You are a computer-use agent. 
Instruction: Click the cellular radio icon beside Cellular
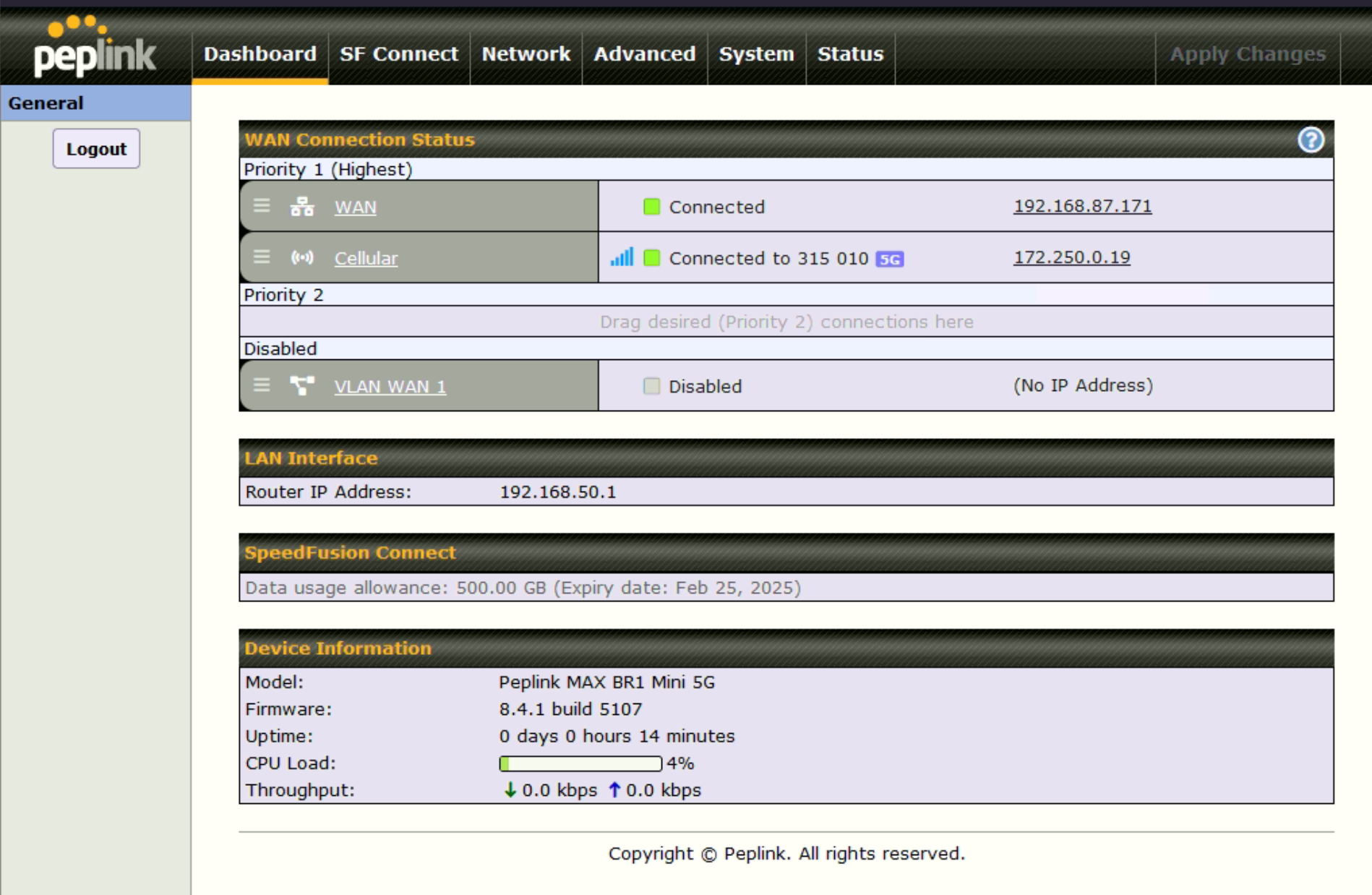pyautogui.click(x=302, y=257)
